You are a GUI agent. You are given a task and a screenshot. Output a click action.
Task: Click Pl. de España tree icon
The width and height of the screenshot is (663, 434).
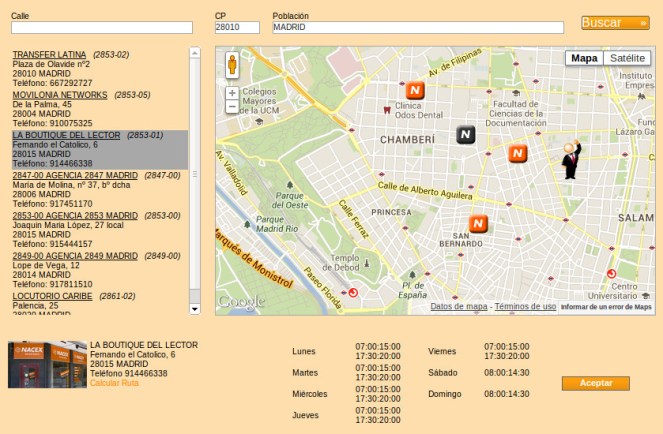412,275
